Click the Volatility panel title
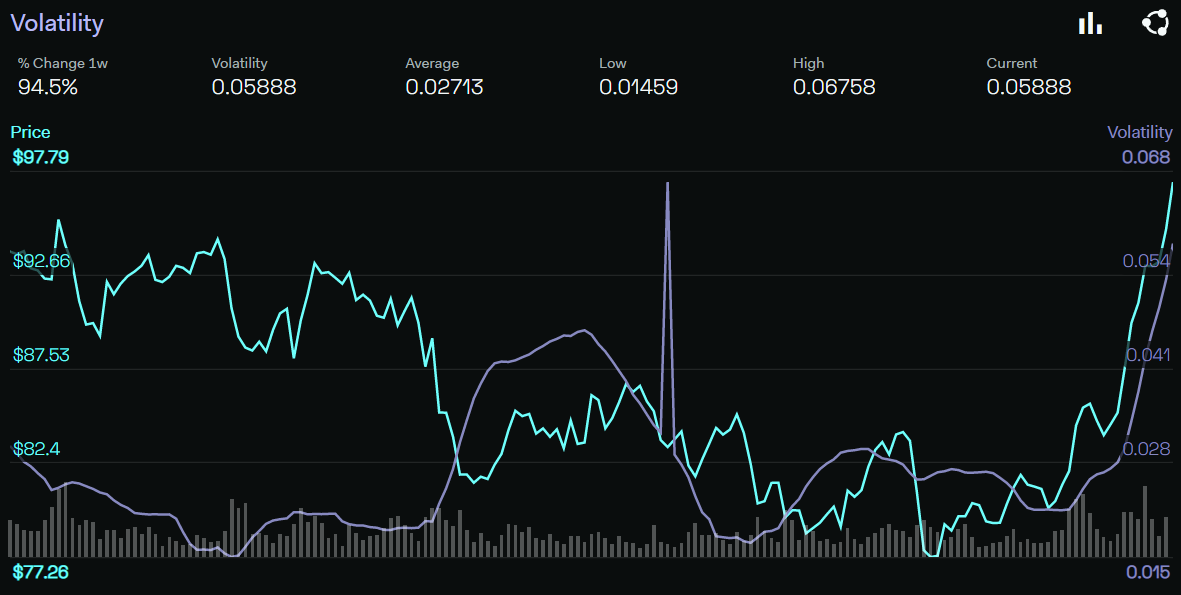 click(56, 23)
